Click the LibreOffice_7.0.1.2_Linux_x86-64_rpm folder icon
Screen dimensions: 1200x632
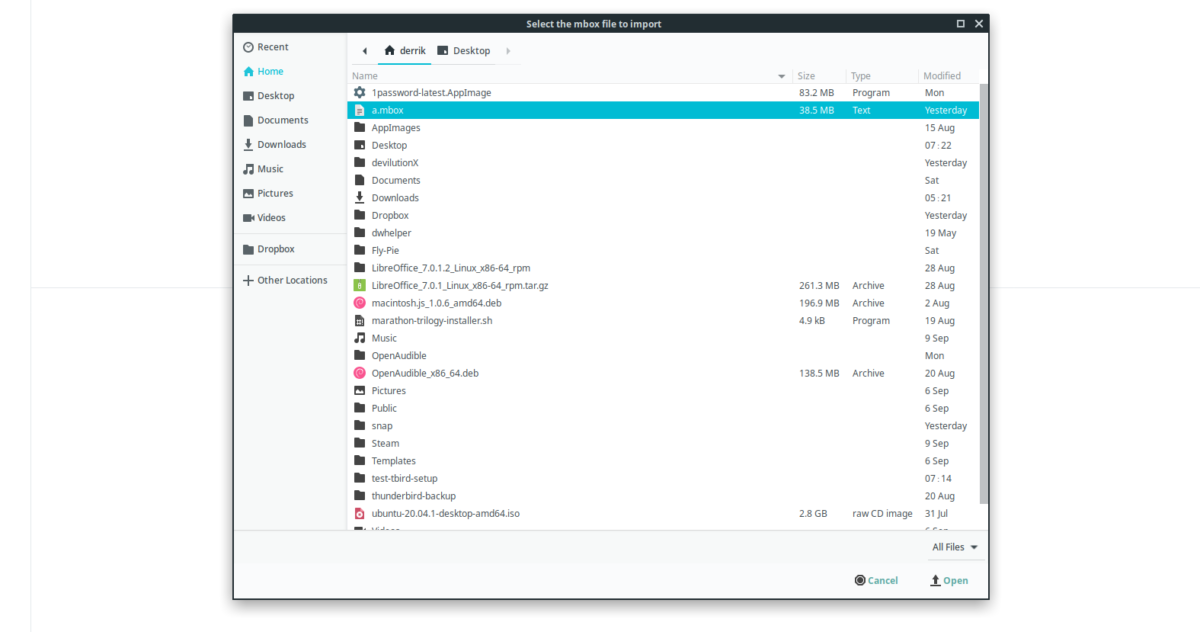360,268
